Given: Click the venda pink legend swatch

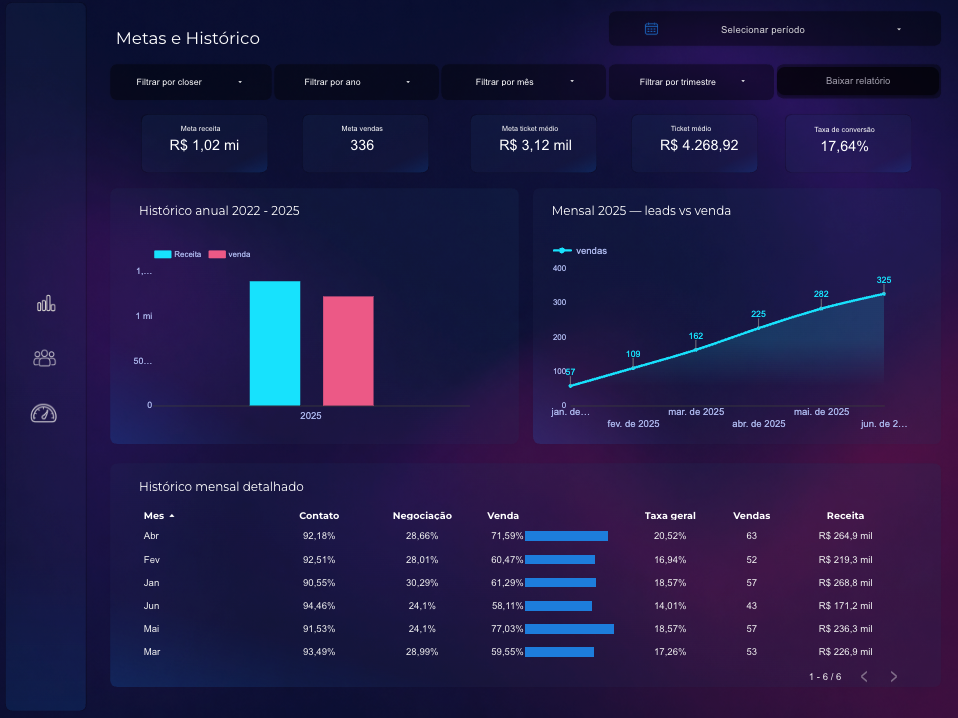Looking at the screenshot, I should pos(217,254).
